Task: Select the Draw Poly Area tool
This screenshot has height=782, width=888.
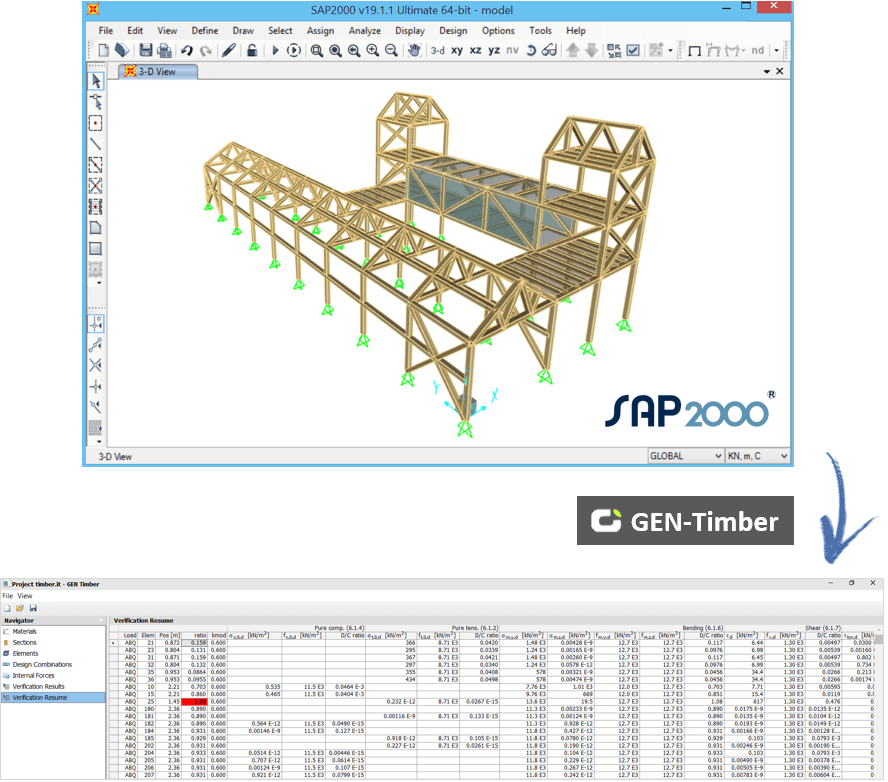Action: (x=96, y=228)
